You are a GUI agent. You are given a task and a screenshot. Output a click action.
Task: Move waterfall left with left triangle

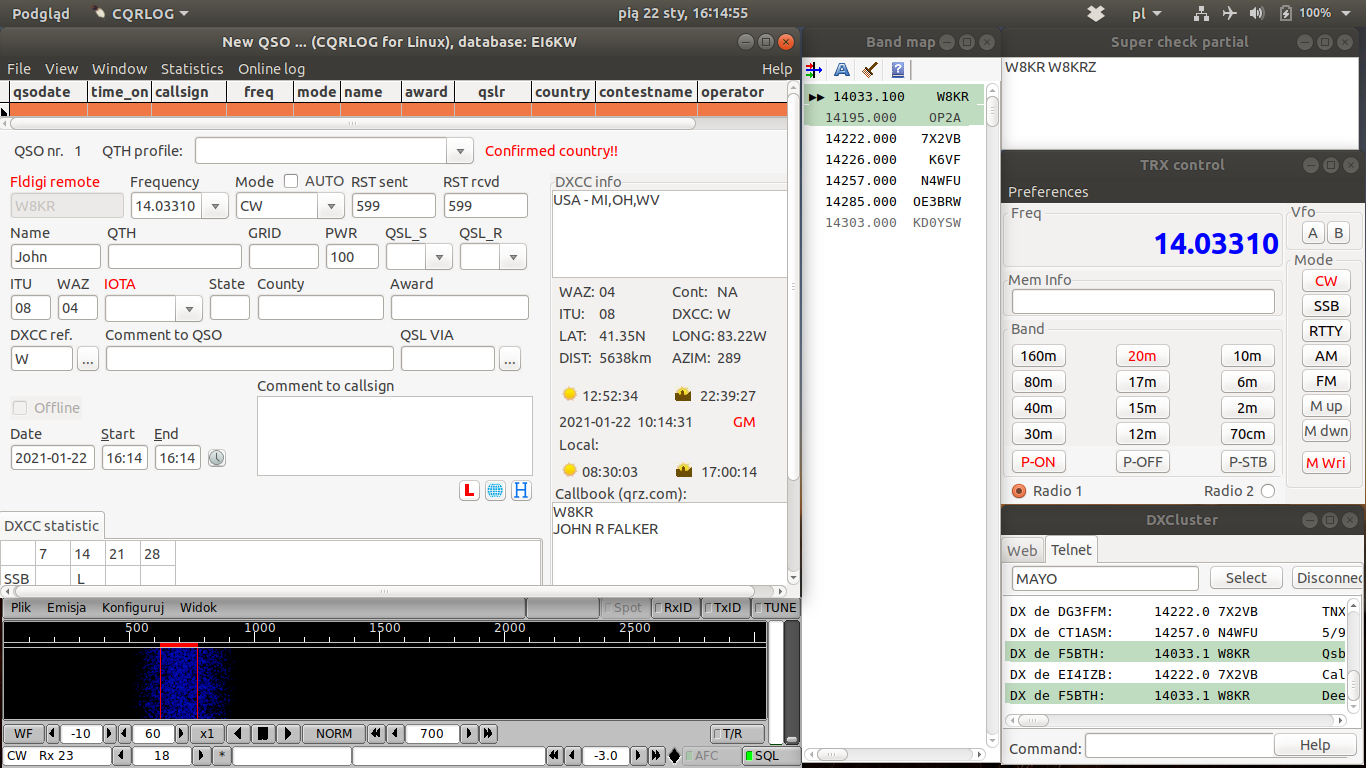(x=240, y=734)
